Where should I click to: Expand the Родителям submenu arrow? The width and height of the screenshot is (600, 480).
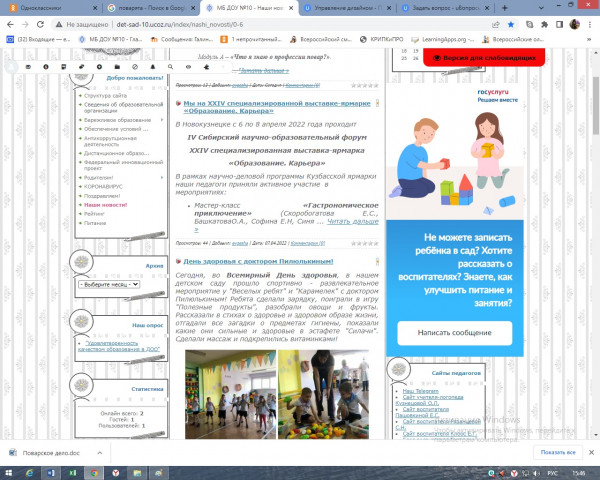pos(162,178)
